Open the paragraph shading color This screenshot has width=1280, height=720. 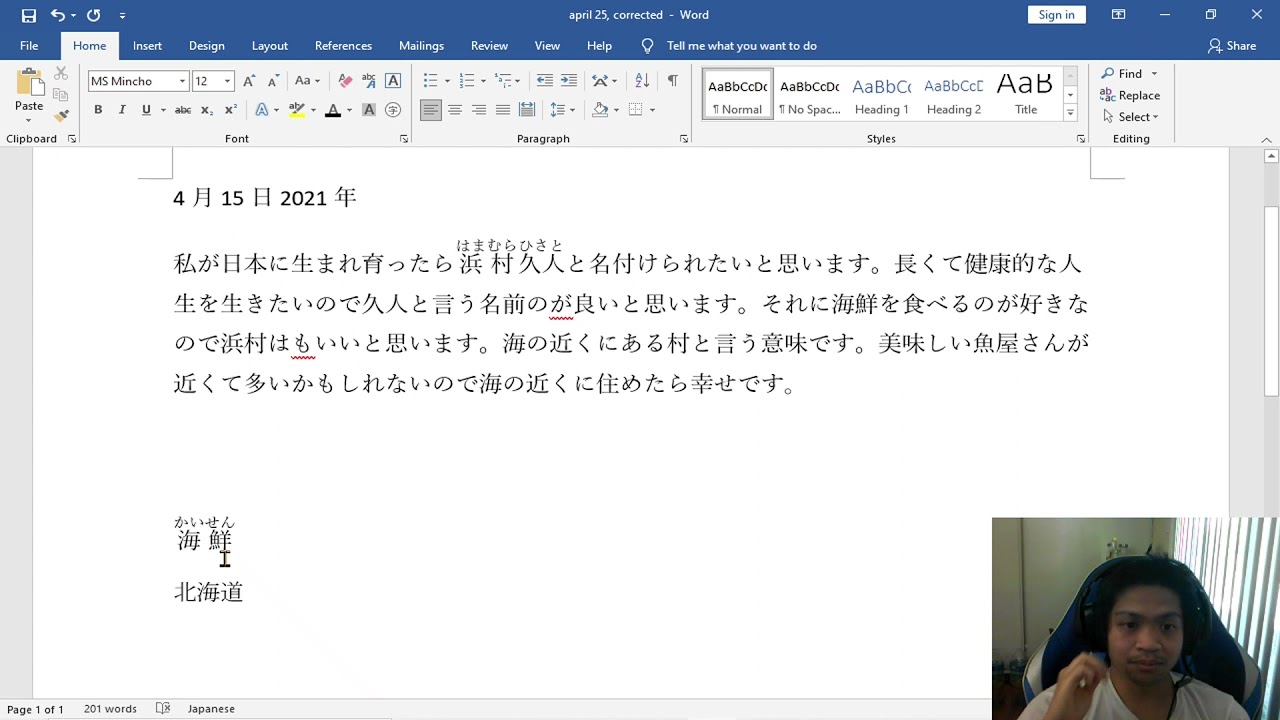point(601,110)
